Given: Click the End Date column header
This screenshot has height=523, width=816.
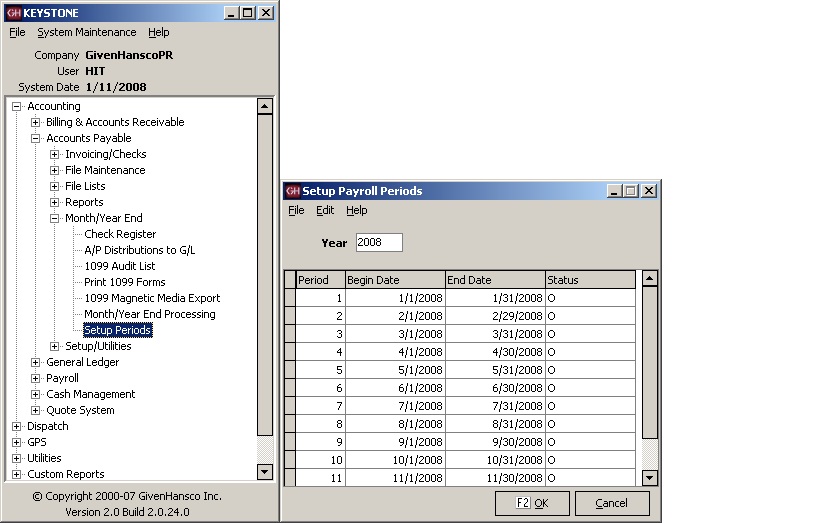Looking at the screenshot, I should point(494,280).
